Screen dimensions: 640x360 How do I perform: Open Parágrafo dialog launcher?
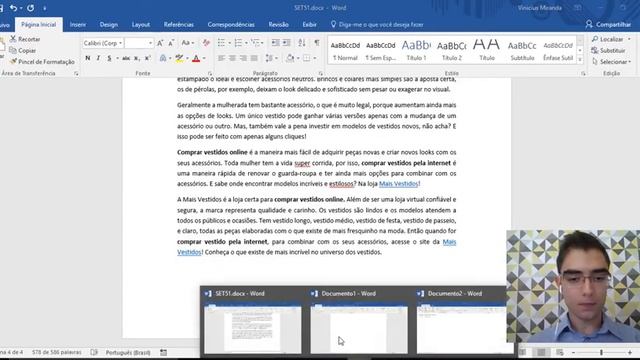[320, 73]
